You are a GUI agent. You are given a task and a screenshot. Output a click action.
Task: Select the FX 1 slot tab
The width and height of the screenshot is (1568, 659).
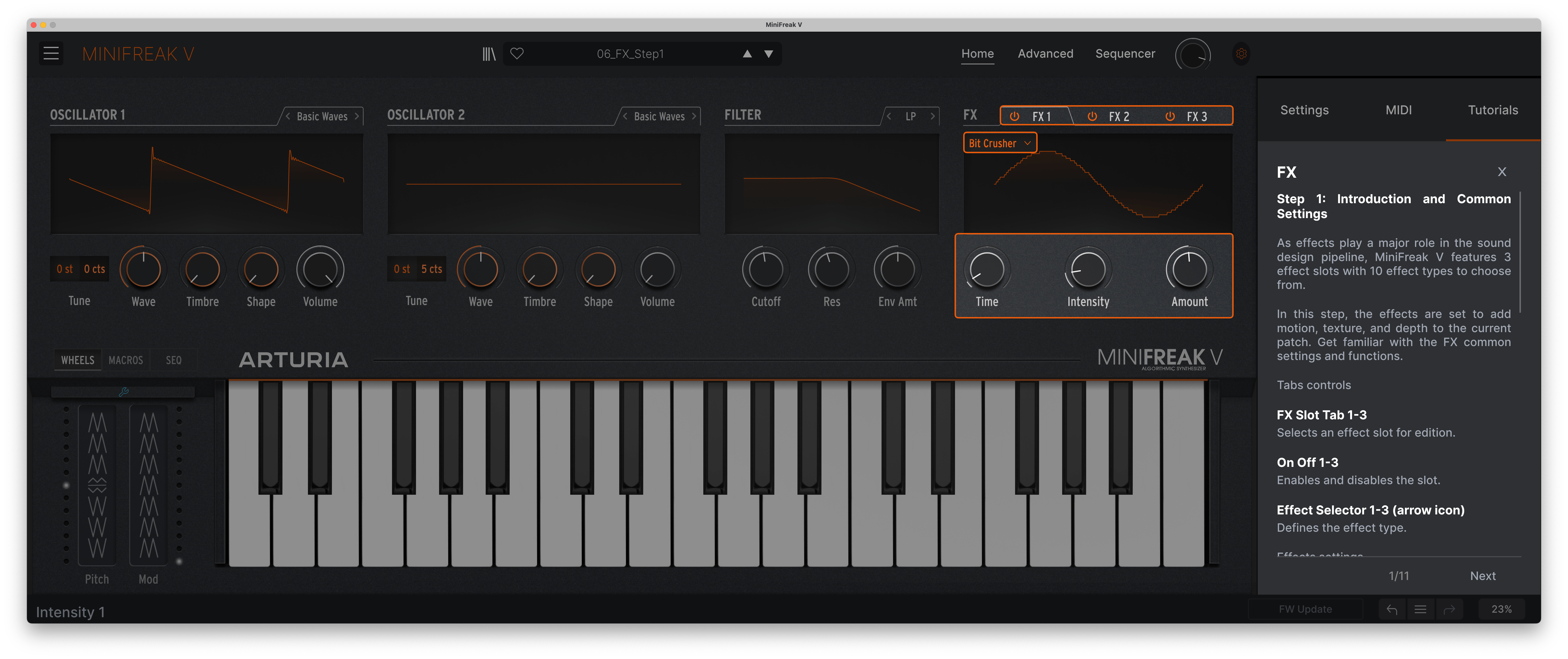[x=1041, y=116]
